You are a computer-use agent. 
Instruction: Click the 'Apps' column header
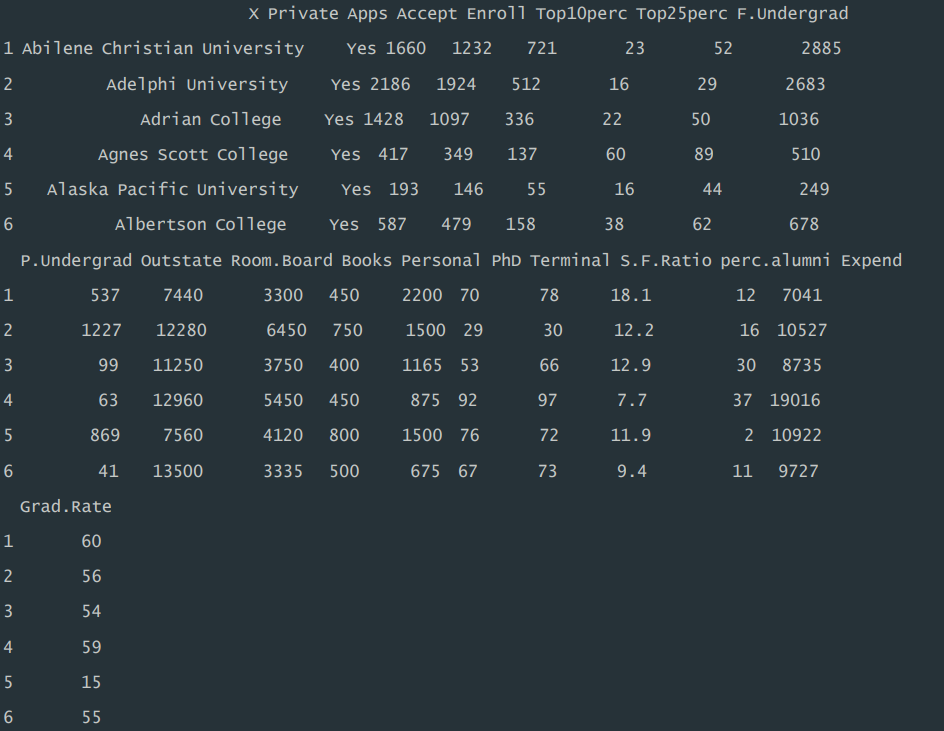point(367,14)
